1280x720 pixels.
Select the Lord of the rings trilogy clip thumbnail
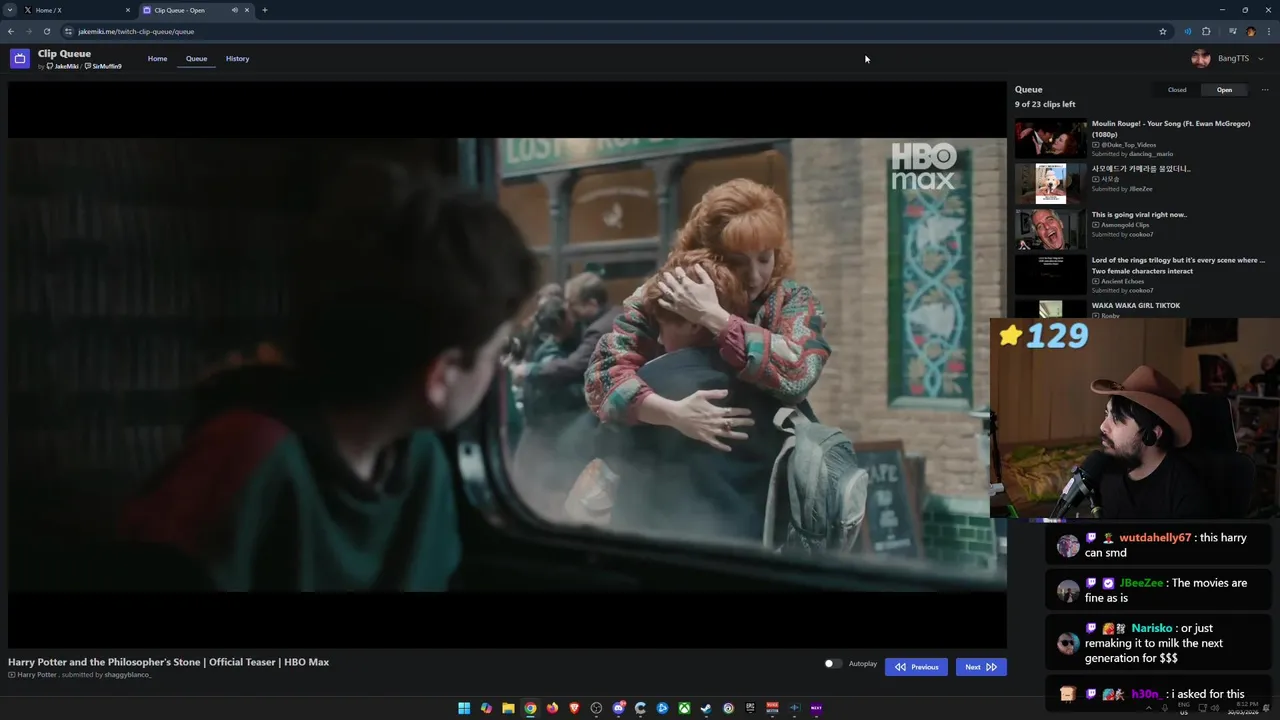point(1050,275)
